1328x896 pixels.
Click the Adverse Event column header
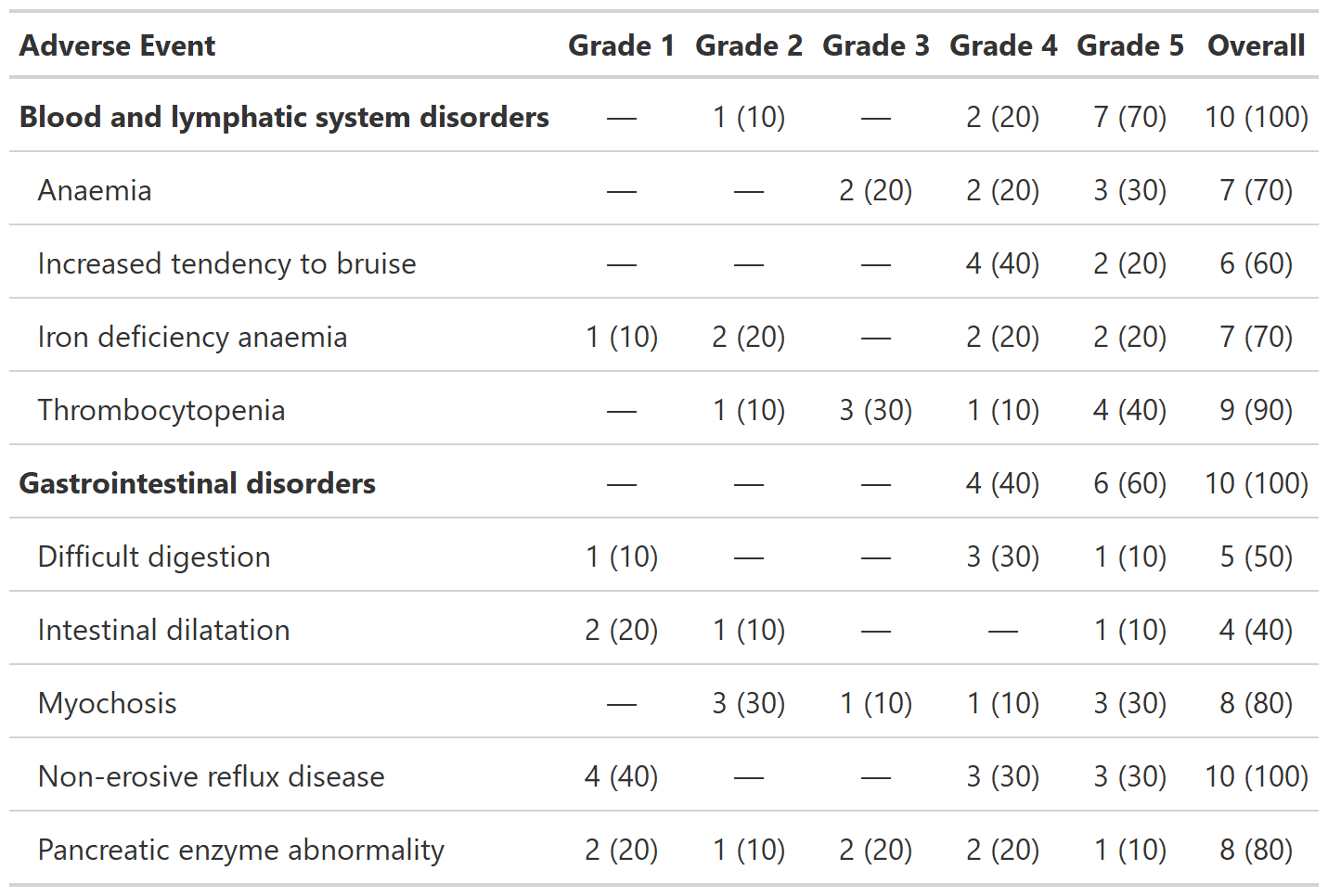[x=117, y=45]
